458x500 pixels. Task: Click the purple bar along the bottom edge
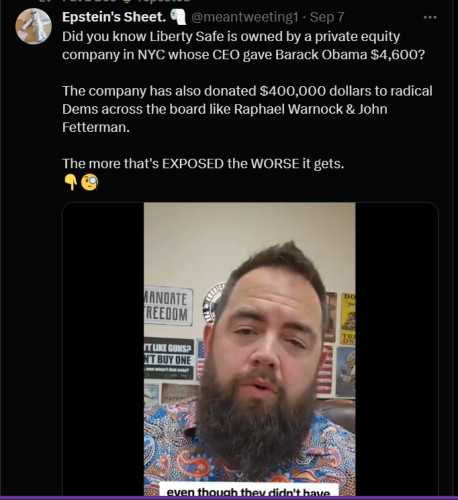pos(229,498)
